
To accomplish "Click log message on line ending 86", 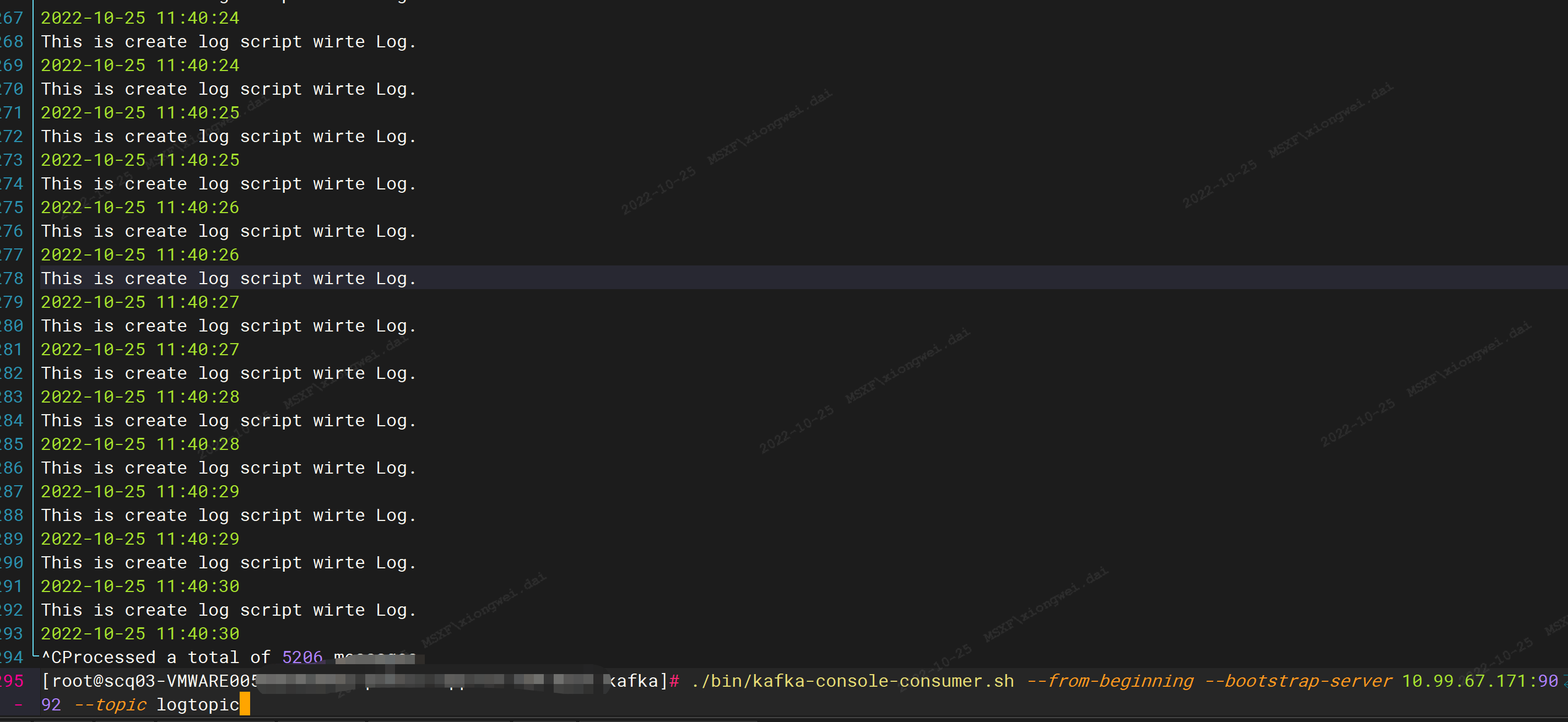I will point(228,468).
